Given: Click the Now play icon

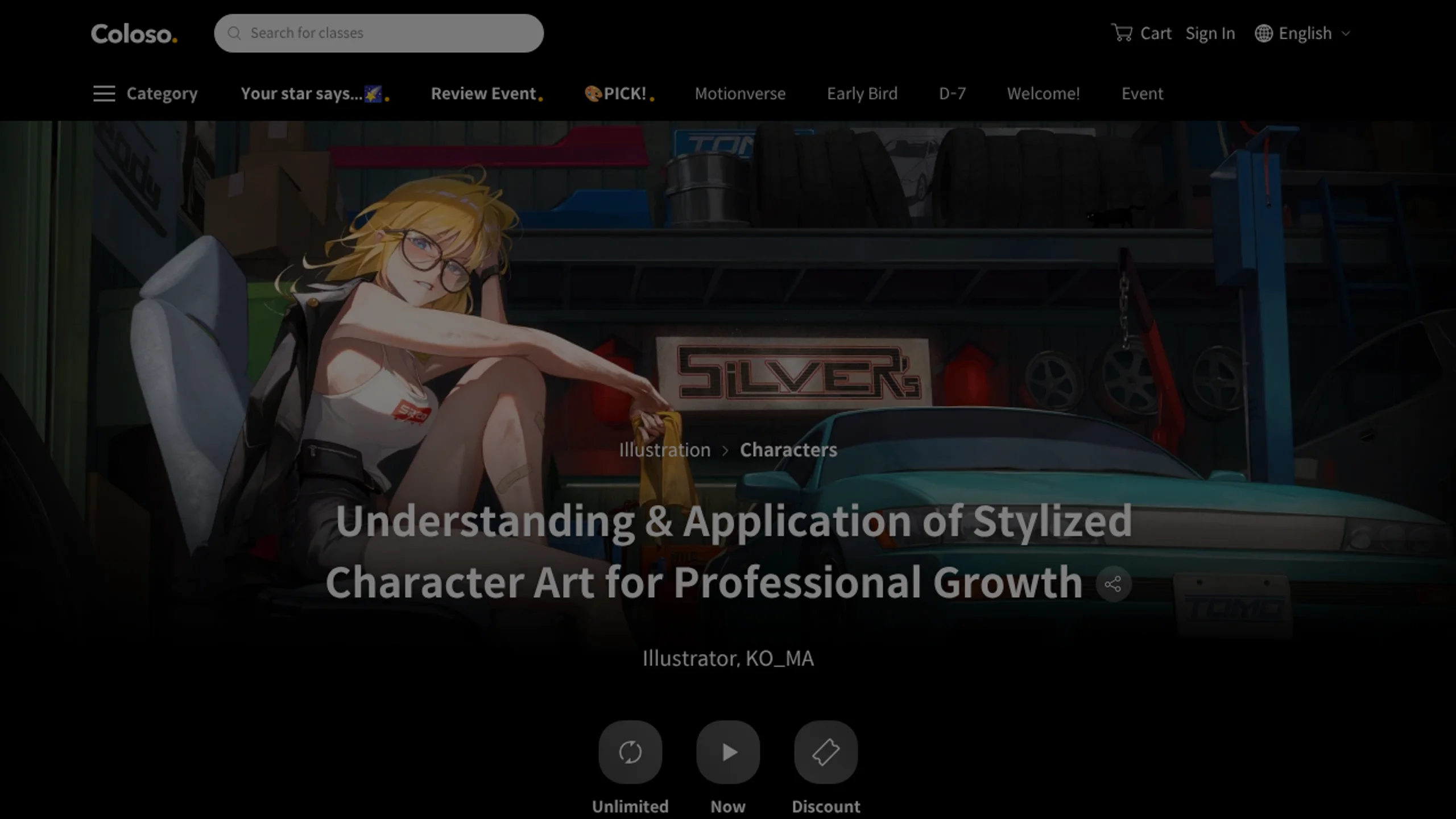Looking at the screenshot, I should (728, 752).
